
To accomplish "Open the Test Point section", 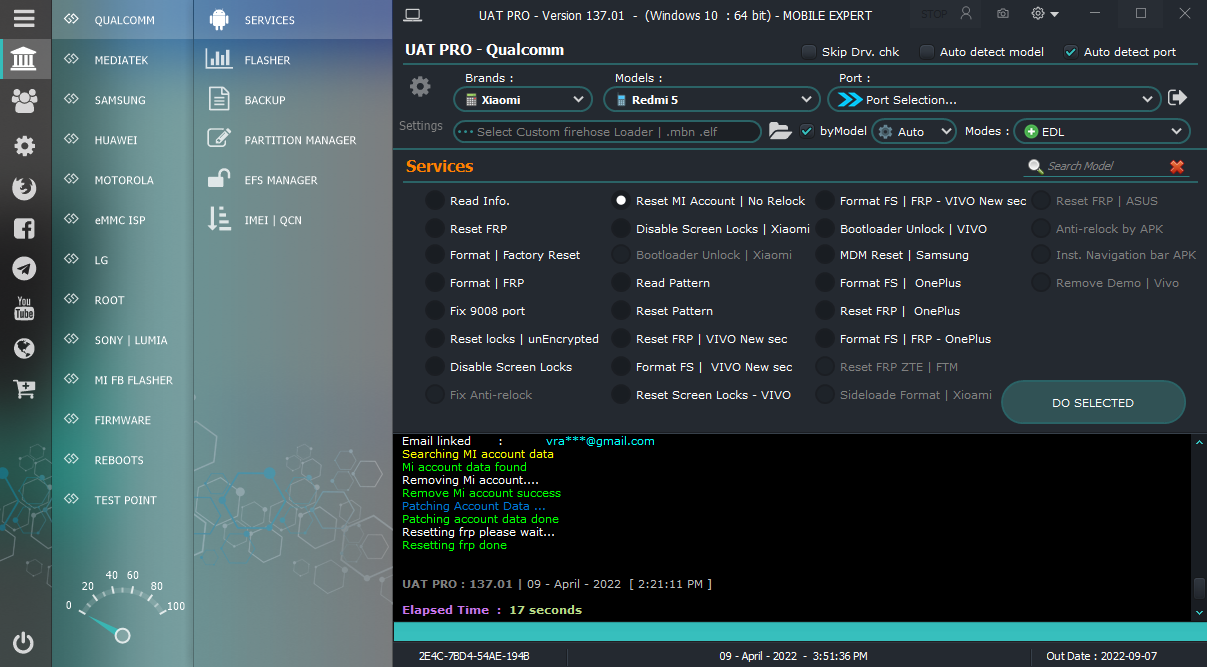I will (123, 500).
